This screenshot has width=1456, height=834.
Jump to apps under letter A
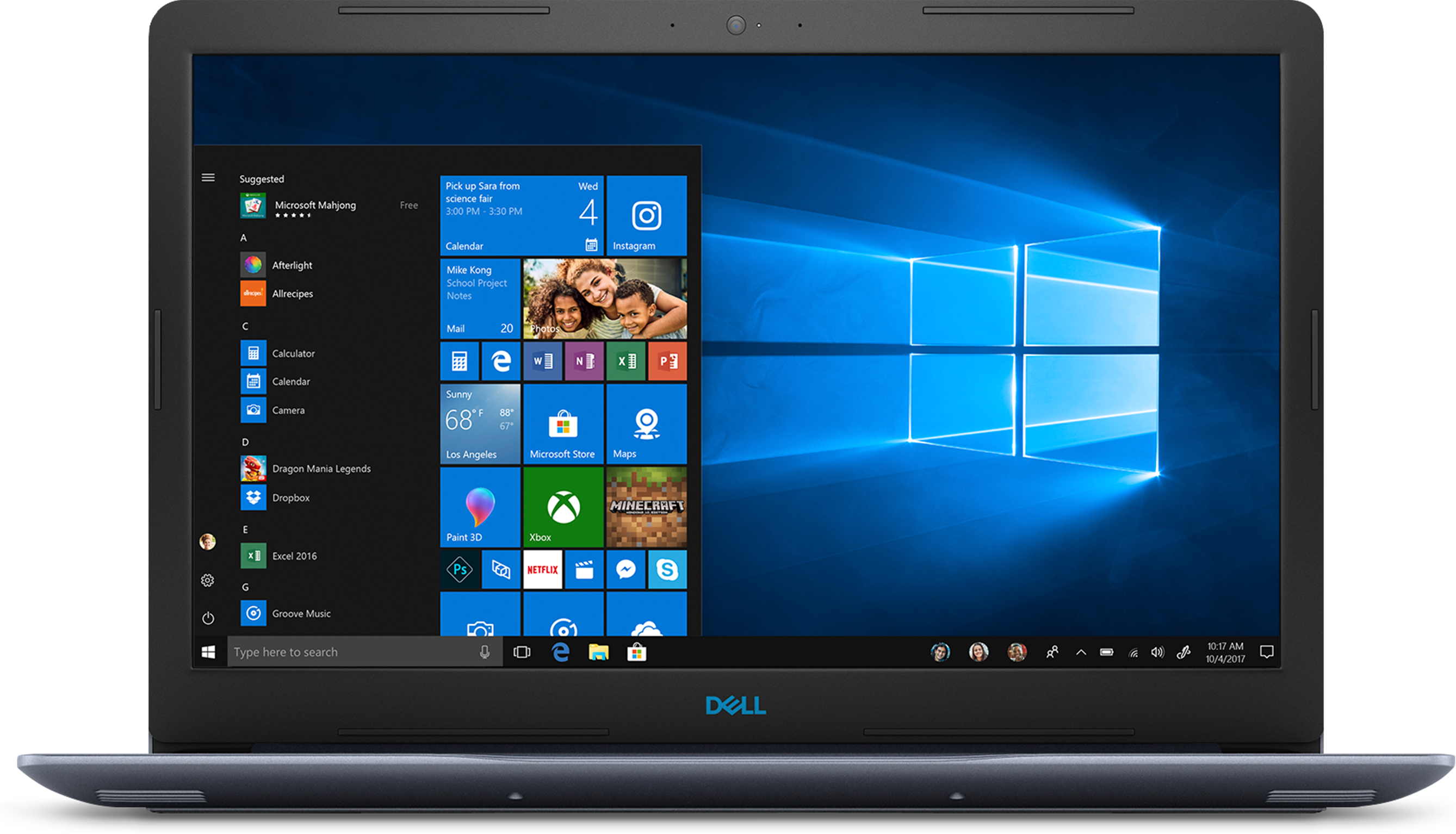[244, 238]
